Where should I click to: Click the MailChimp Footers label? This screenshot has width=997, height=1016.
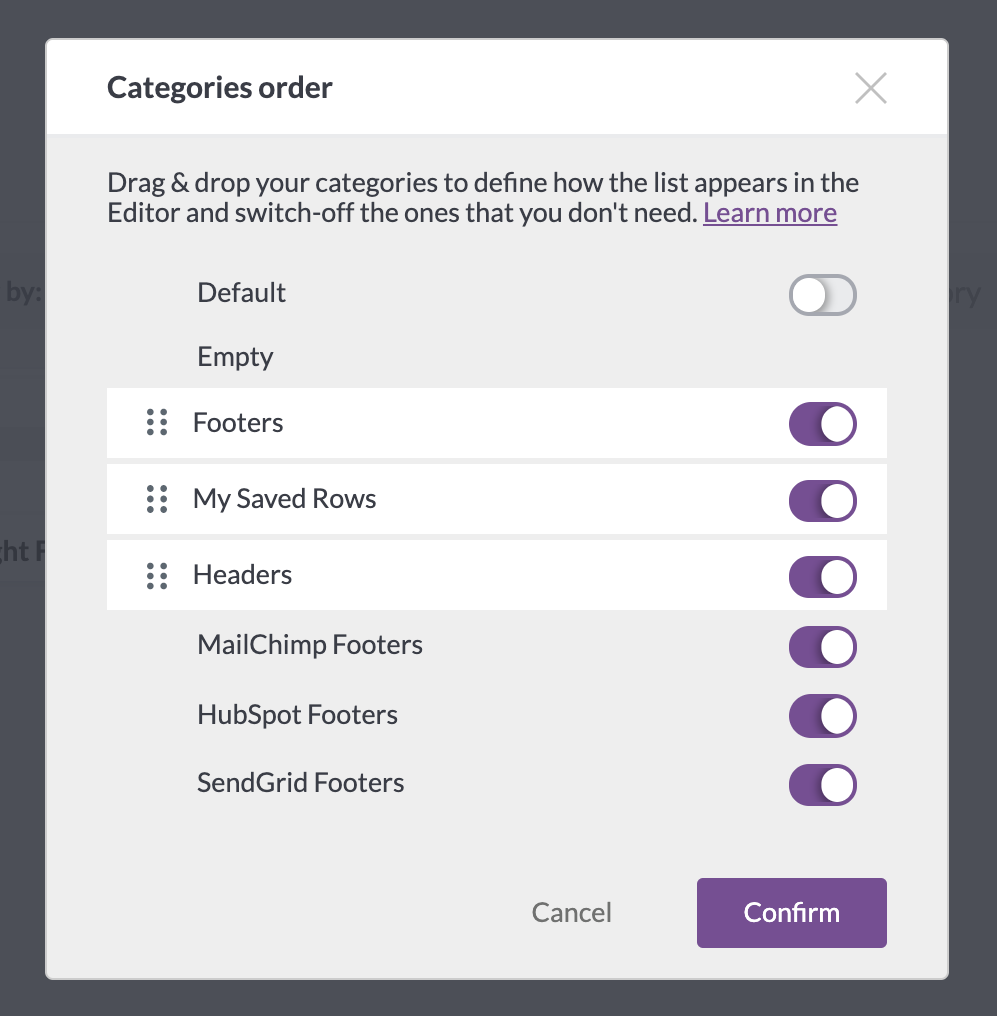tap(310, 645)
